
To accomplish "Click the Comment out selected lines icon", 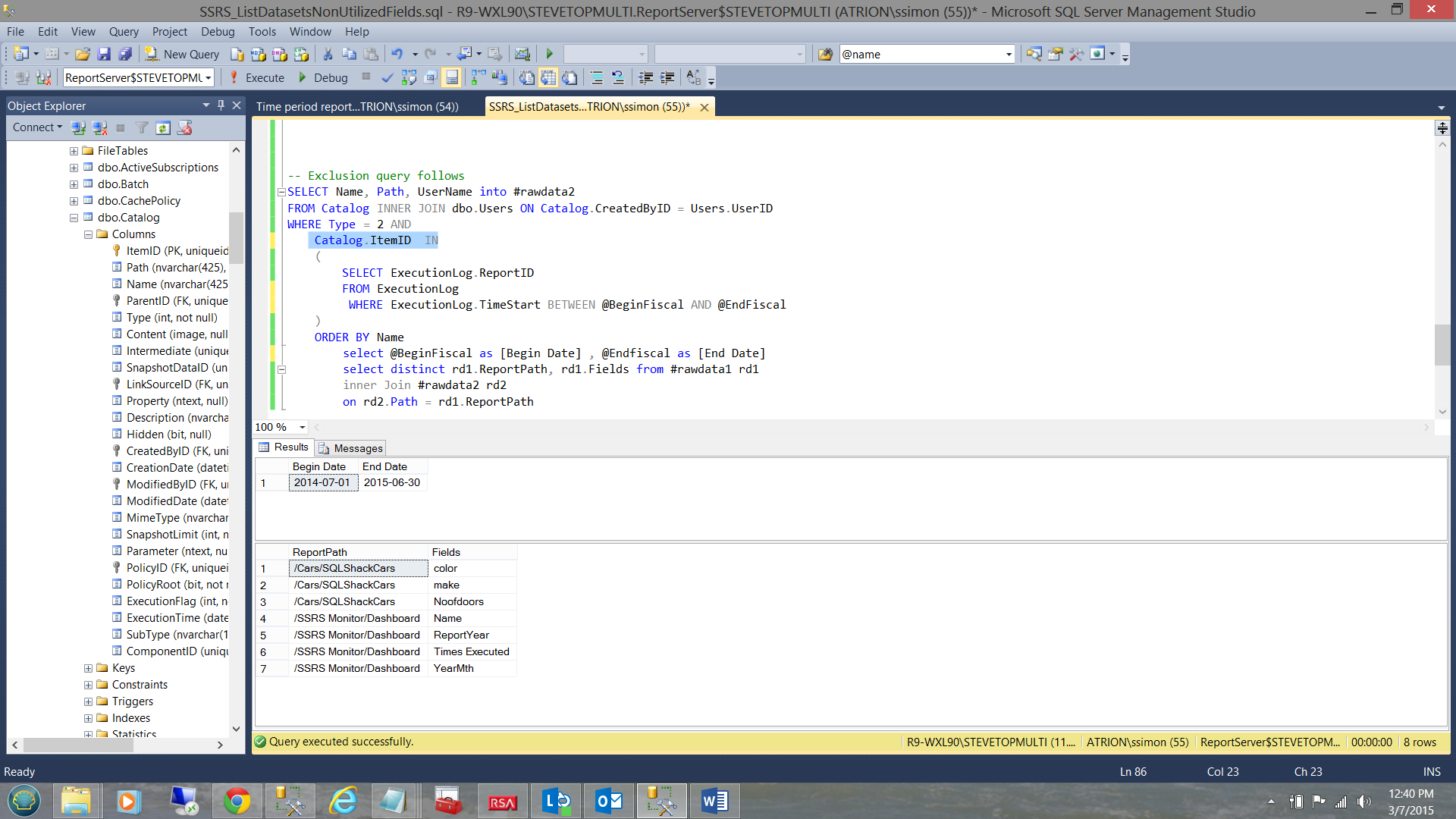I will 596,77.
